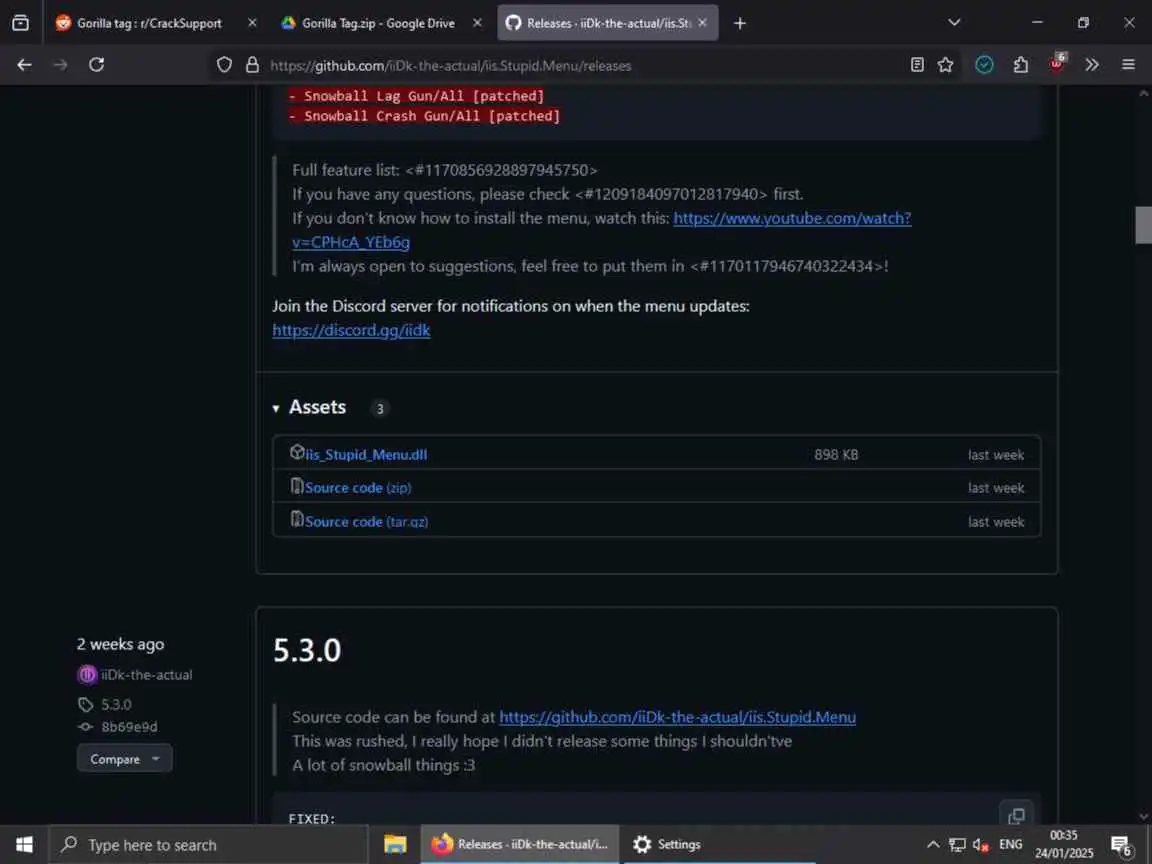Open the Extensions puzzle icon

pyautogui.click(x=1020, y=65)
